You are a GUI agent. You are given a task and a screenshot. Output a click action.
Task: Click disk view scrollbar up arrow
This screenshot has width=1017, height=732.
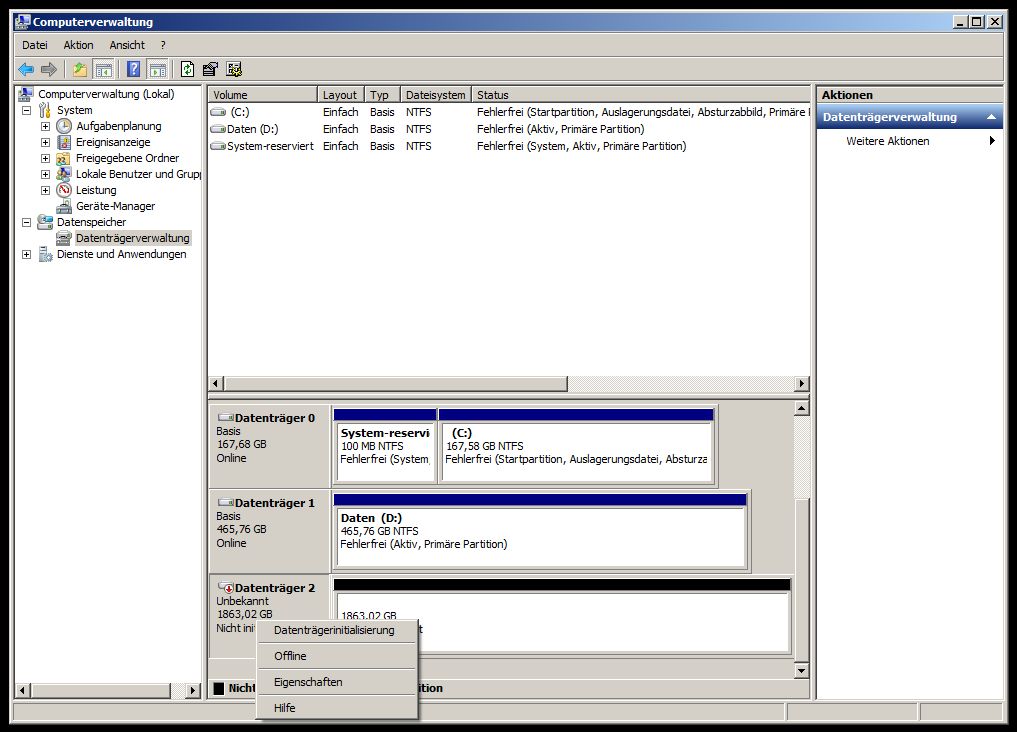click(802, 408)
